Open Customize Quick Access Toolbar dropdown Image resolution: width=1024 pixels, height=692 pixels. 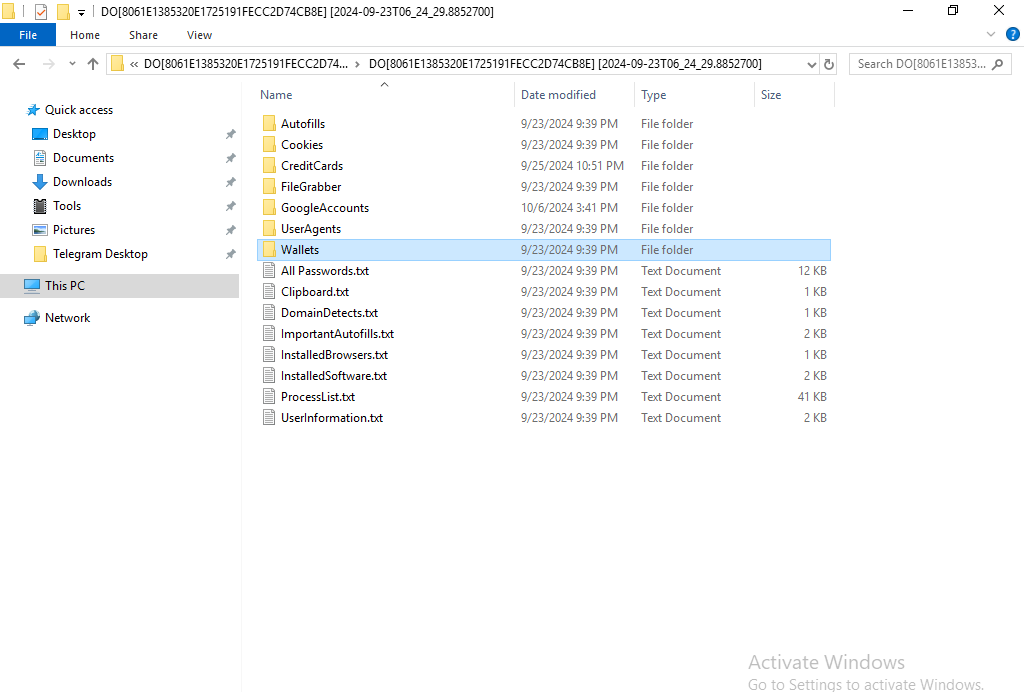[81, 12]
